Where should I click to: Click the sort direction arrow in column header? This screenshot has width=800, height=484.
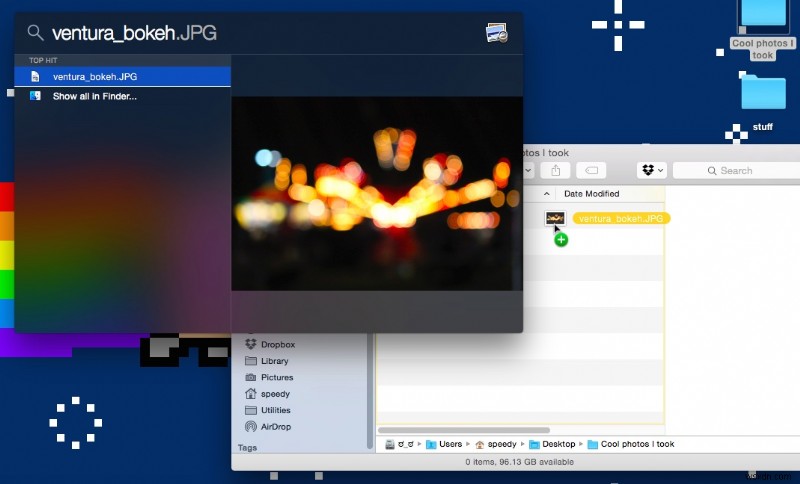click(546, 194)
